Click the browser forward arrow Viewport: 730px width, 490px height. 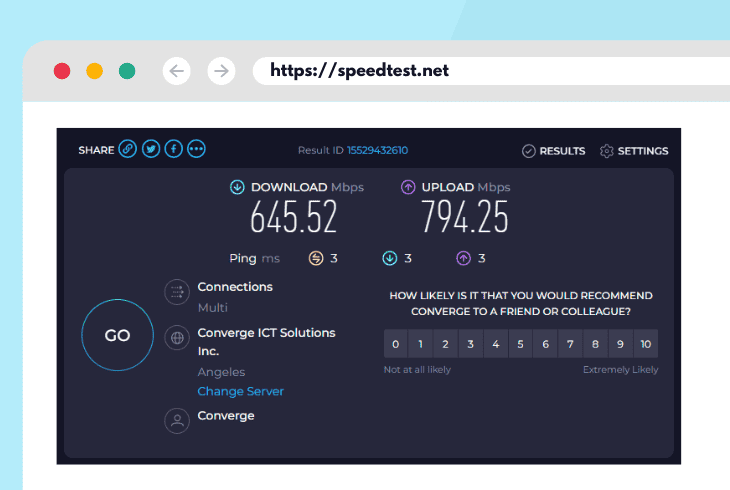tap(221, 71)
